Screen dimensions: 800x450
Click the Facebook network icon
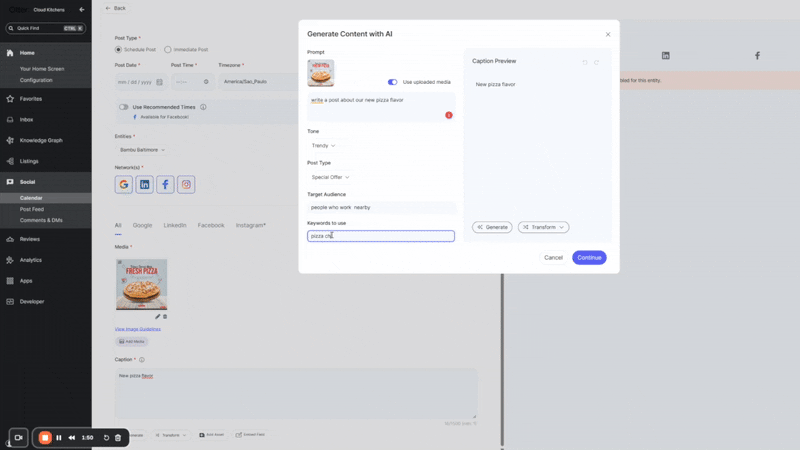pyautogui.click(x=165, y=184)
